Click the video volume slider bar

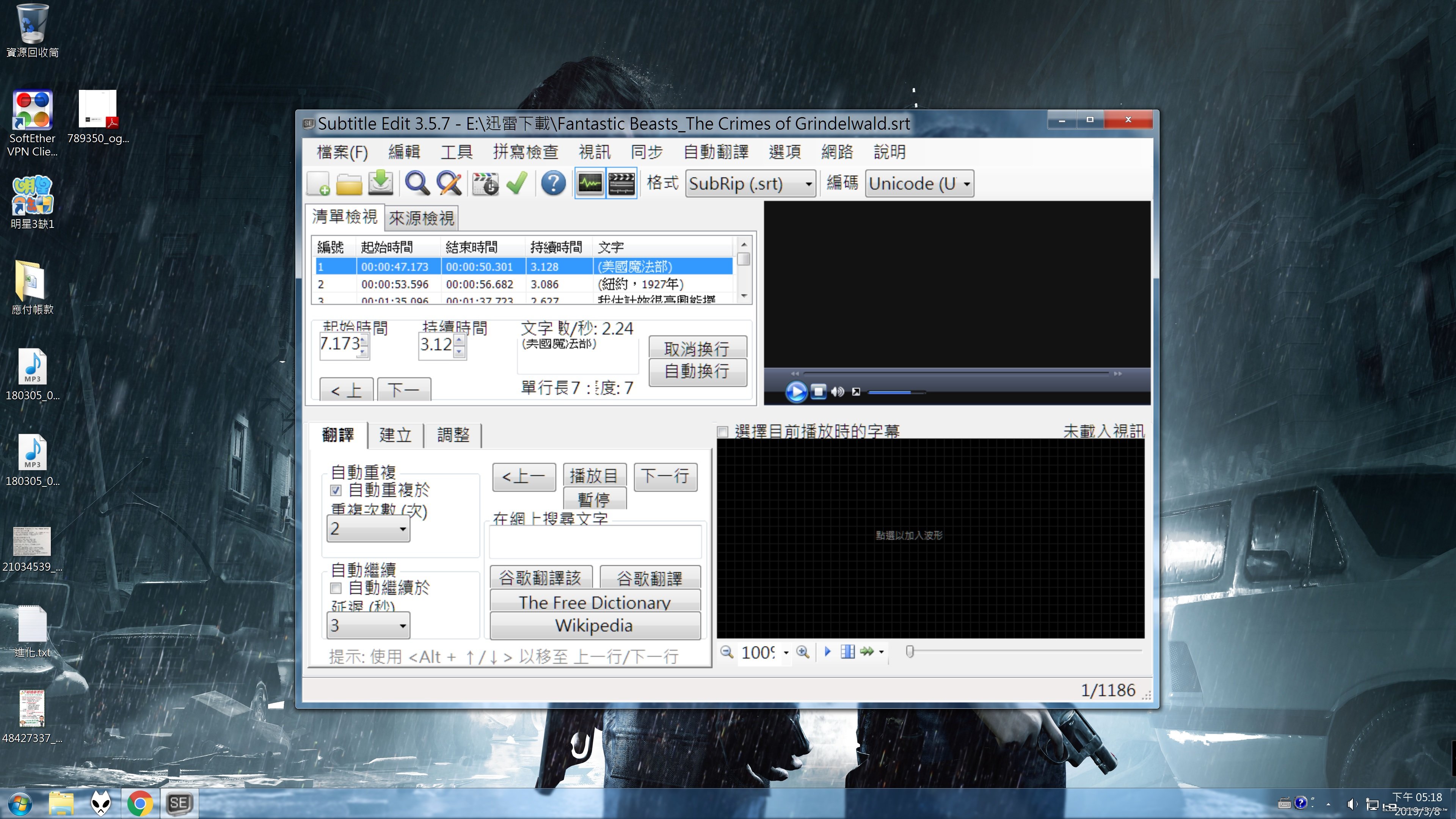[896, 392]
